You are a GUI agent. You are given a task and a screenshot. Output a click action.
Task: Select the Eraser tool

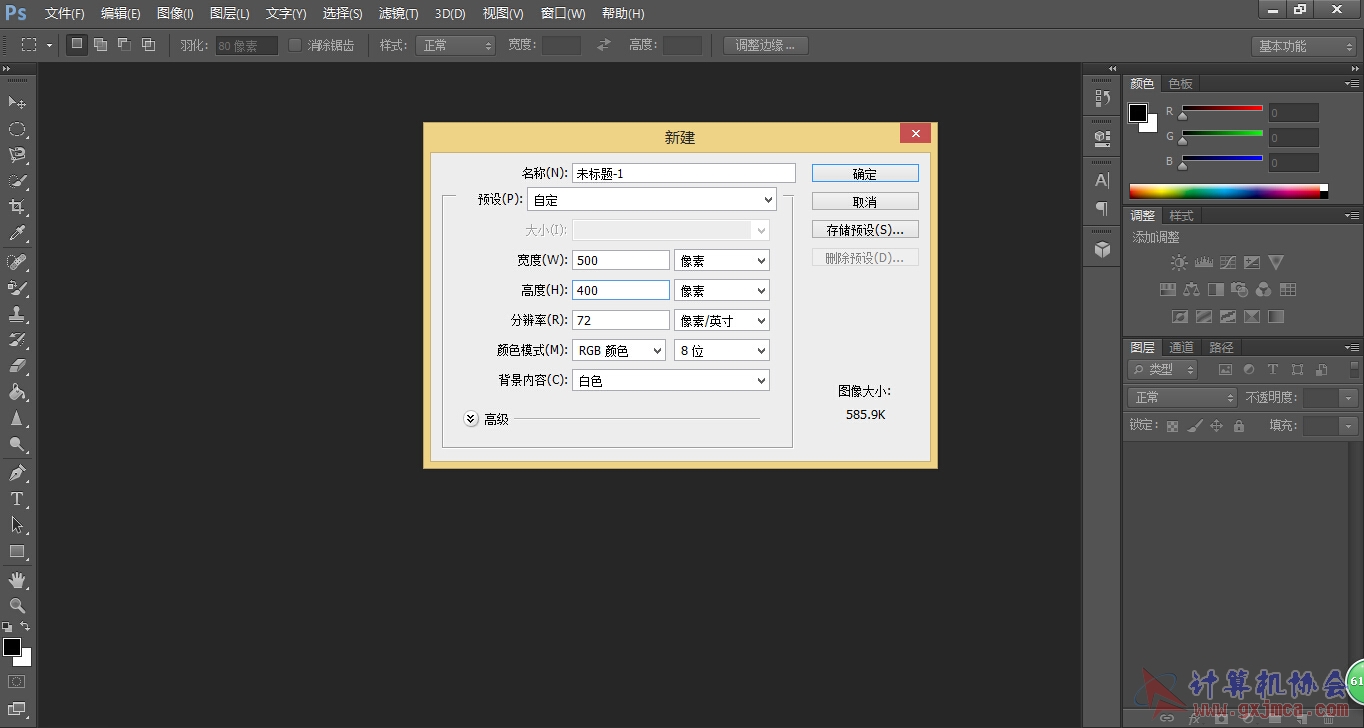tap(17, 366)
